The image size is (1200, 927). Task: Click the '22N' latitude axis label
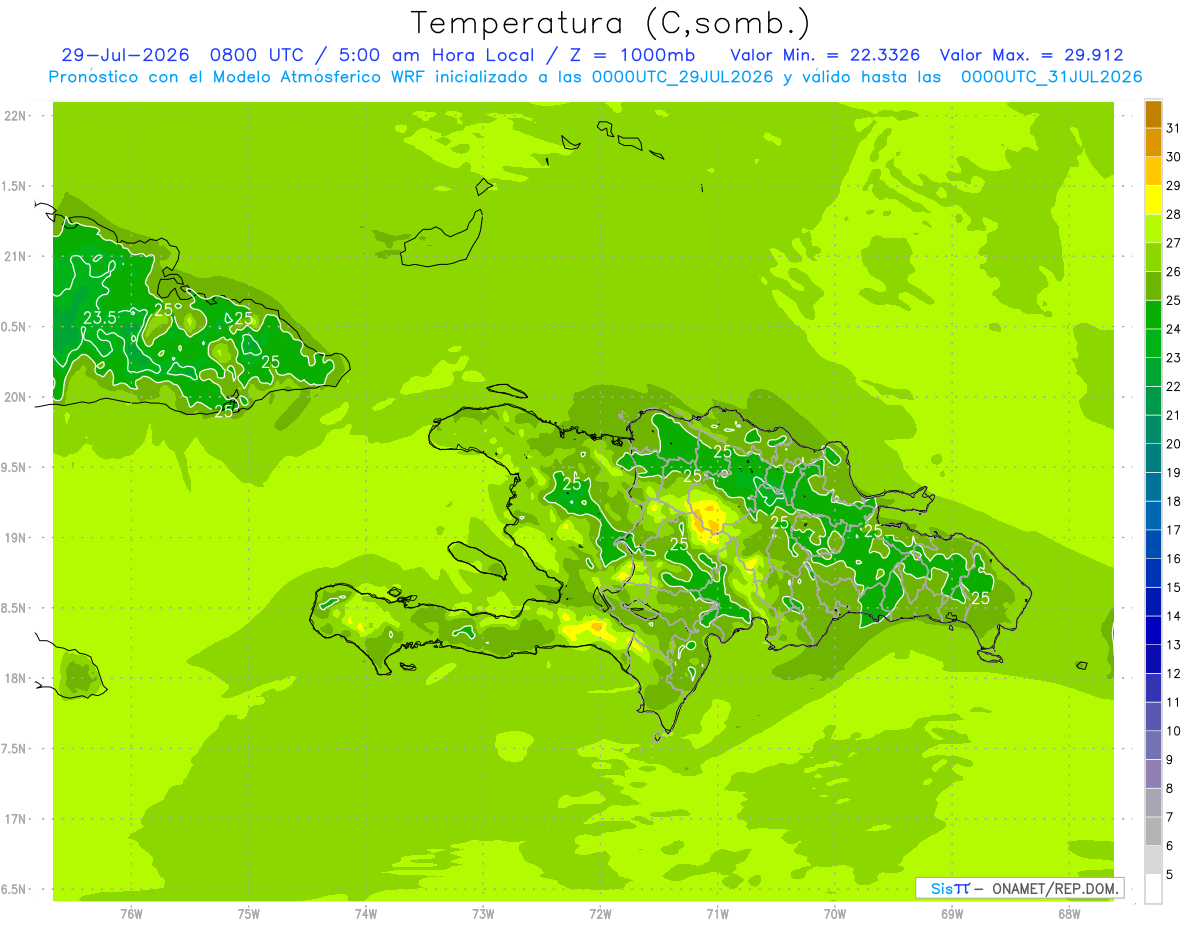coord(14,116)
